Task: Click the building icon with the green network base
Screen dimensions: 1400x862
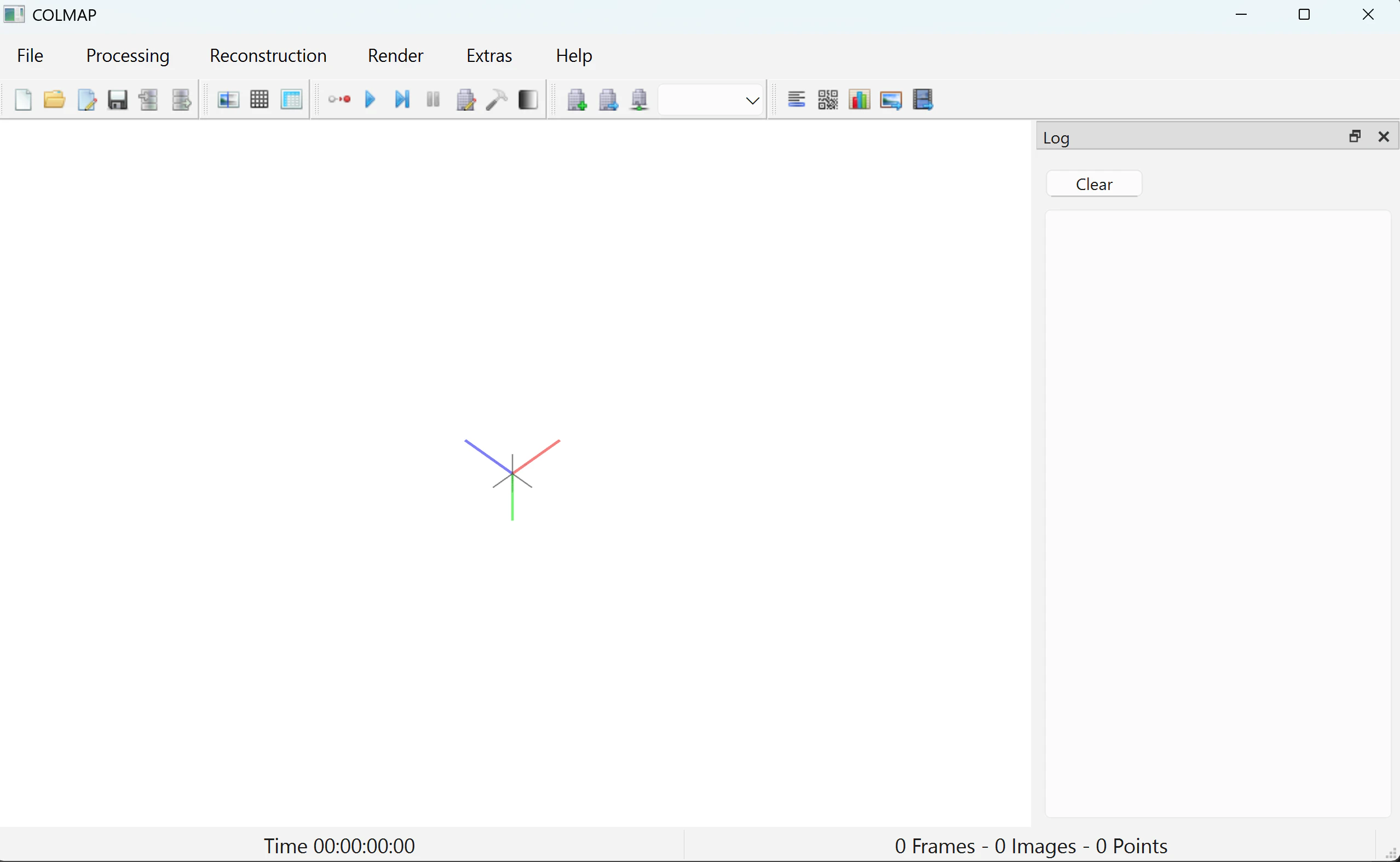Action: point(639,100)
